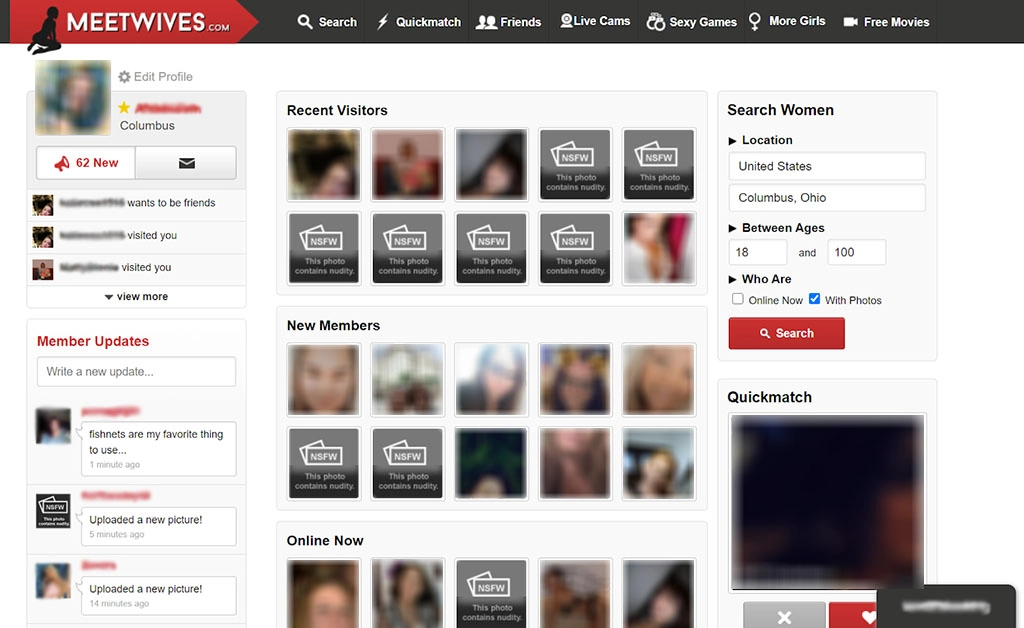Click the Live Cams webcam icon
This screenshot has width=1024, height=628.
(x=566, y=21)
